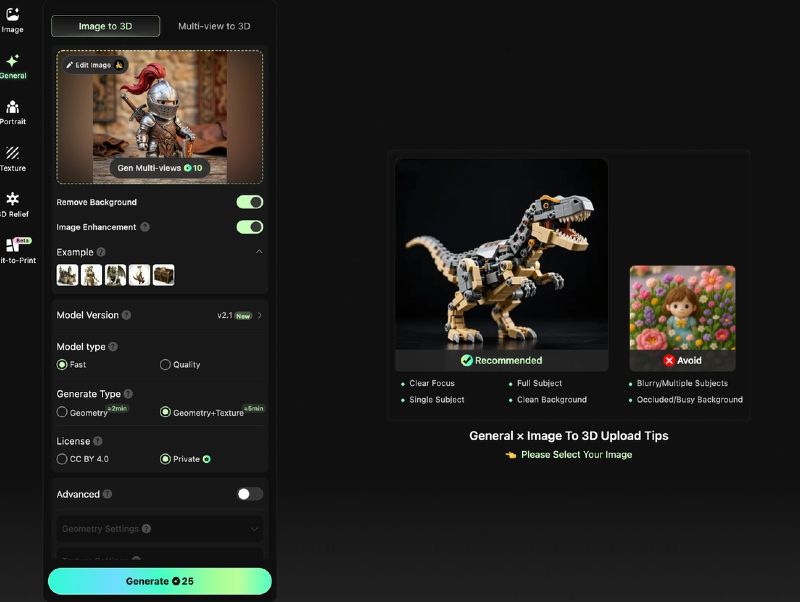Enable the Advanced settings switch
Image resolution: width=800 pixels, height=602 pixels.
click(x=250, y=494)
